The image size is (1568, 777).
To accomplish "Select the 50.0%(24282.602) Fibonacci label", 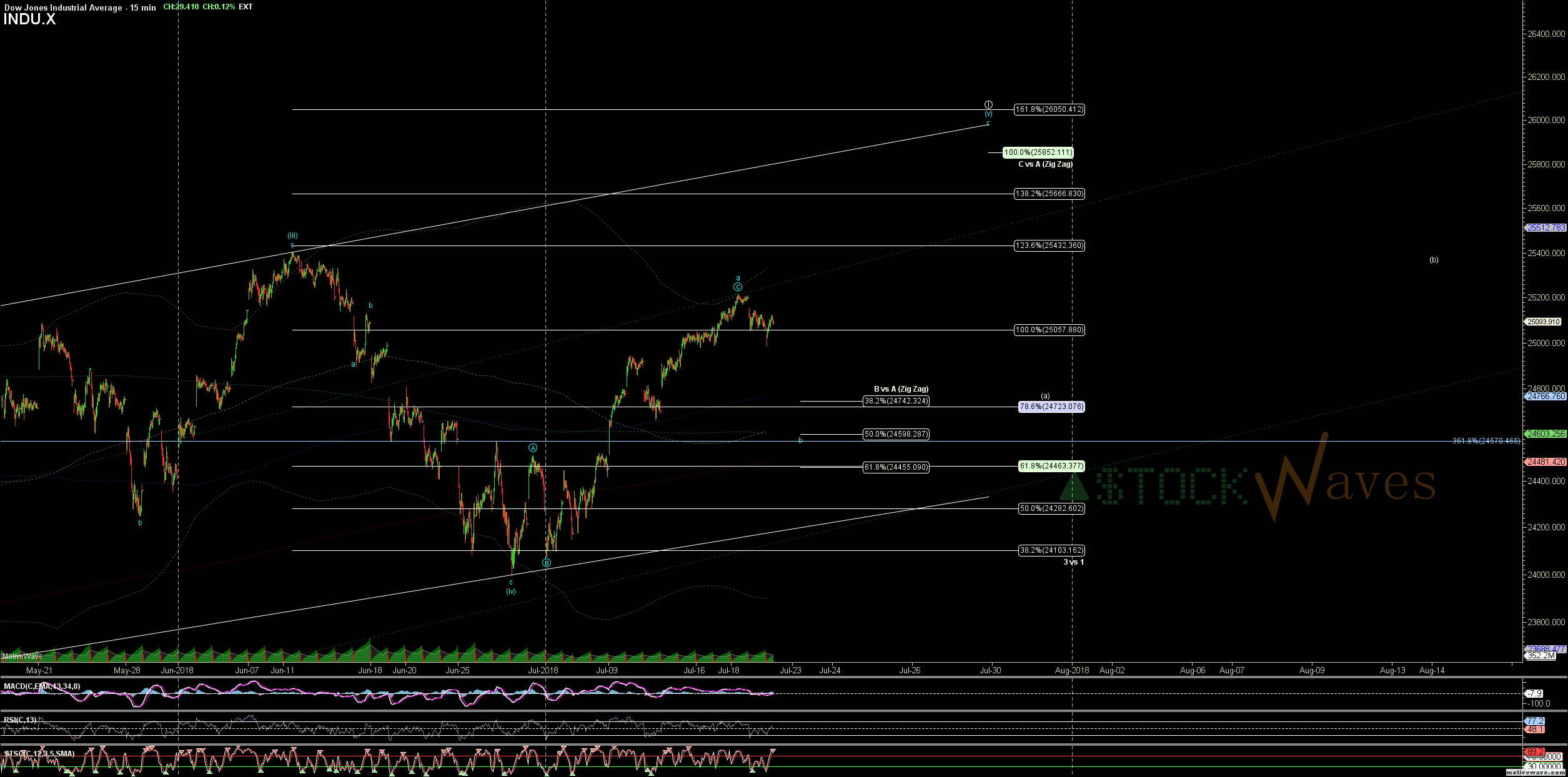I will (x=1051, y=508).
